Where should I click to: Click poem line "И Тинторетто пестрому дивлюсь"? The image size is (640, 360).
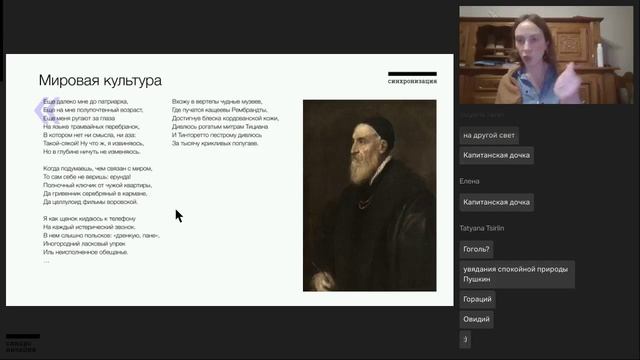[x=217, y=135]
